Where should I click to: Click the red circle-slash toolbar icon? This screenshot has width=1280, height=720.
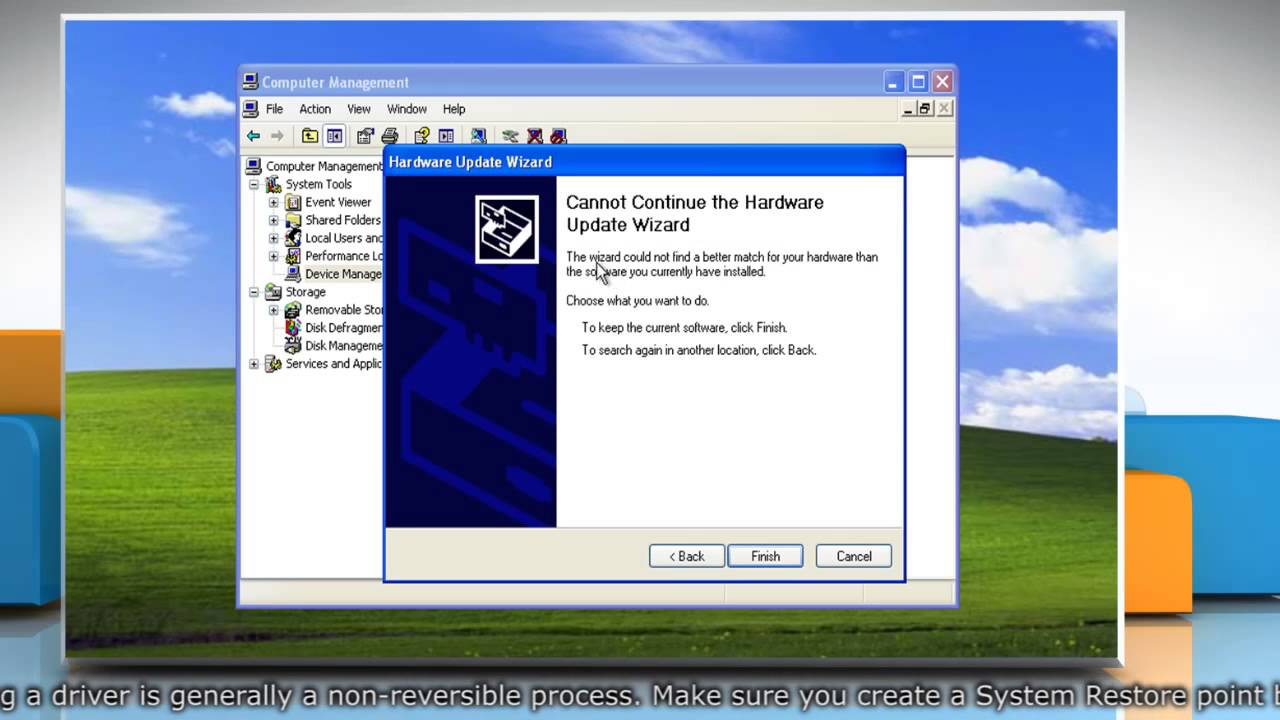click(x=558, y=136)
